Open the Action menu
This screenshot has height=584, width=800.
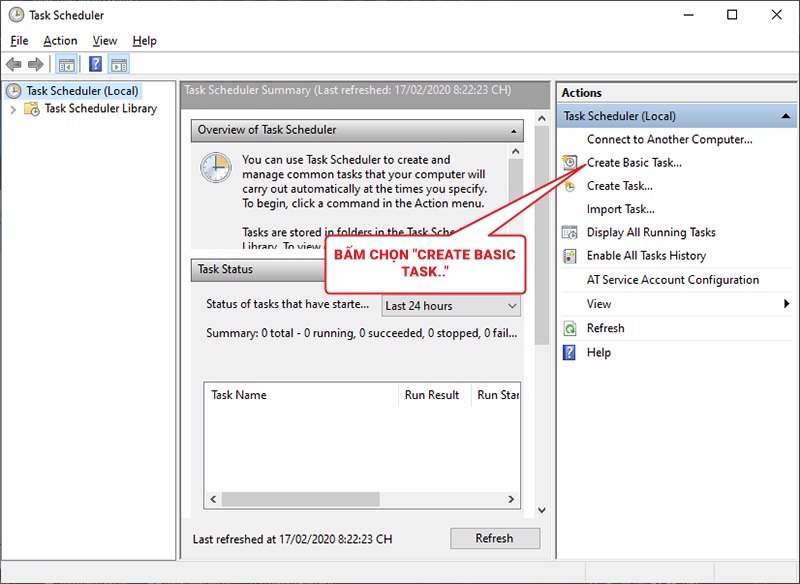coord(60,41)
